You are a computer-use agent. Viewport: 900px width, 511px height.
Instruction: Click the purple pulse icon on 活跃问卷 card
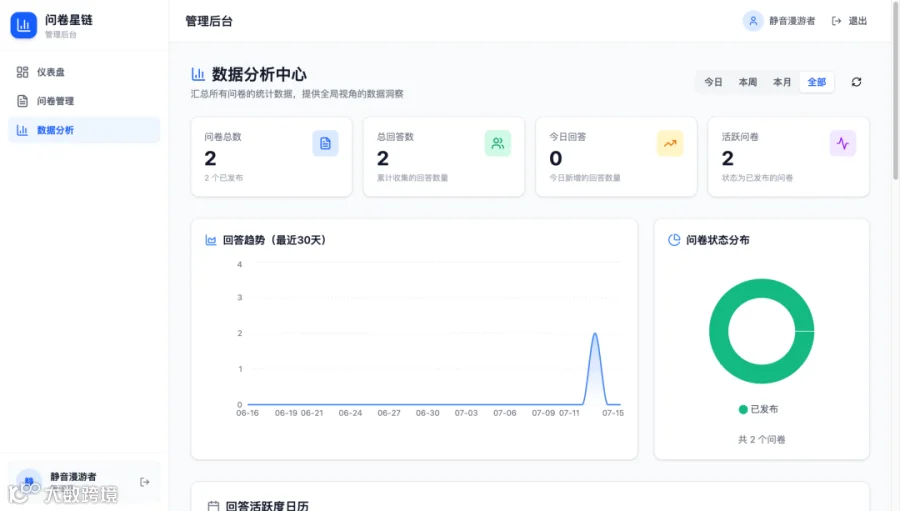pos(843,144)
